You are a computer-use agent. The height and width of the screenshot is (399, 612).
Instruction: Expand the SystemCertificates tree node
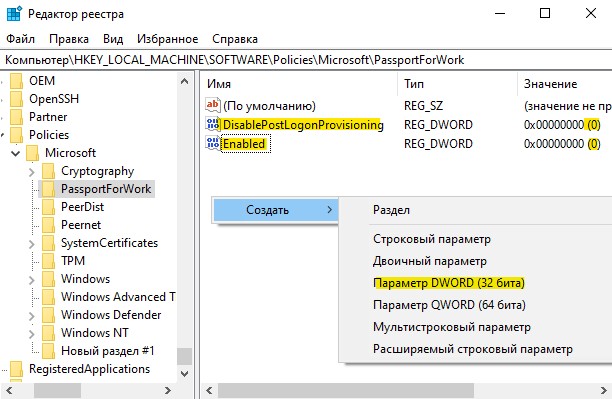click(32, 244)
